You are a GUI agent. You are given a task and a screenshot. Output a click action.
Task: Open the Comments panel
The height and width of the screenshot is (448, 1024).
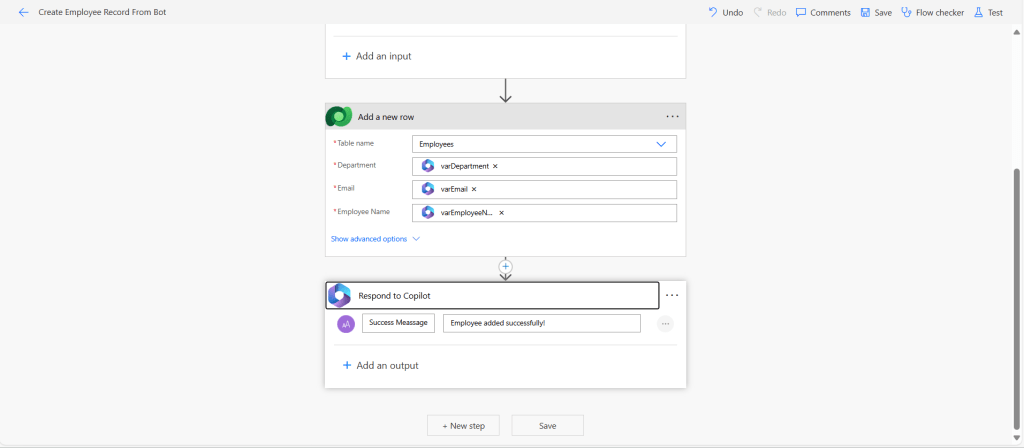pos(823,12)
